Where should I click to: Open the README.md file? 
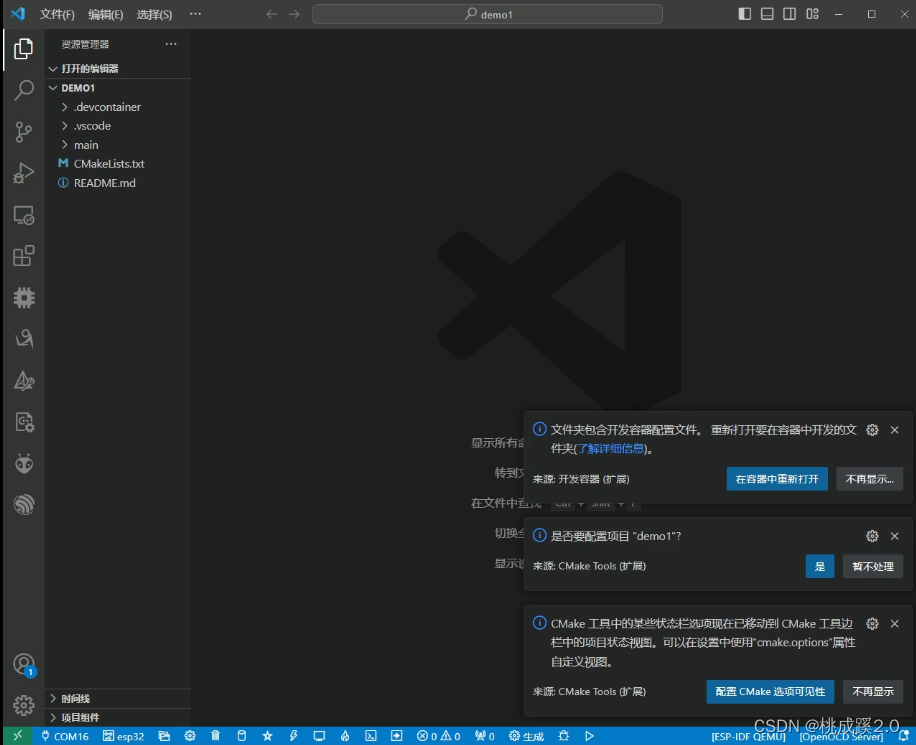118,183
